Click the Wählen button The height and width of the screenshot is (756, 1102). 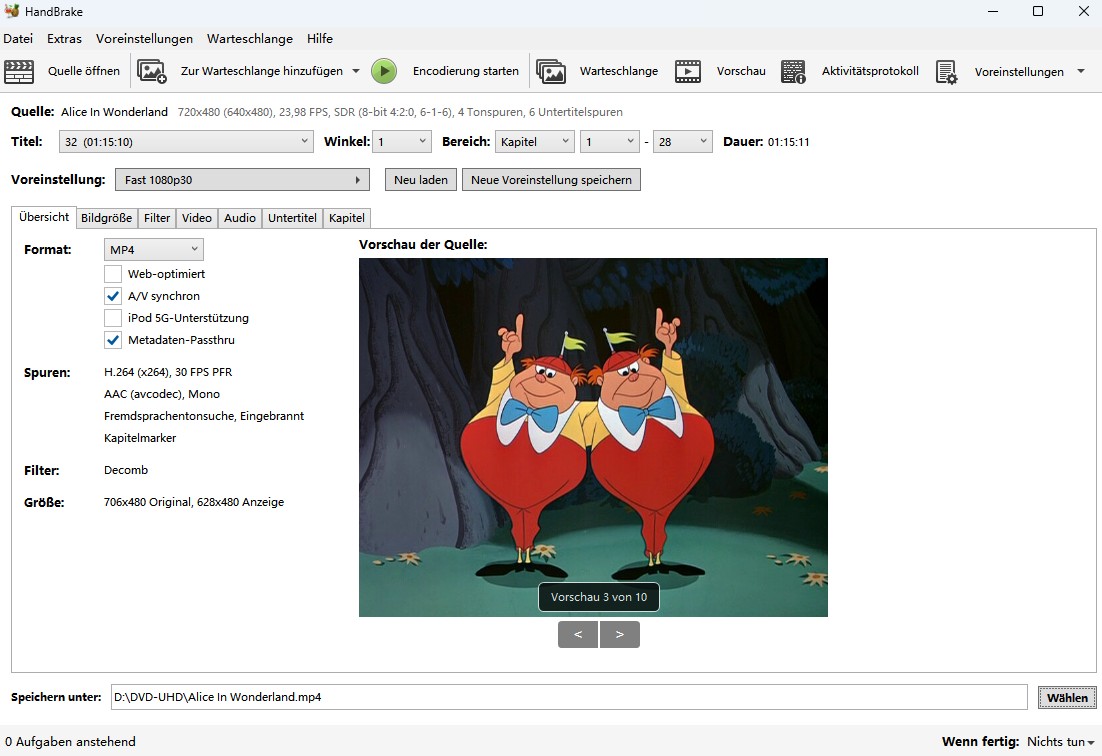point(1067,698)
